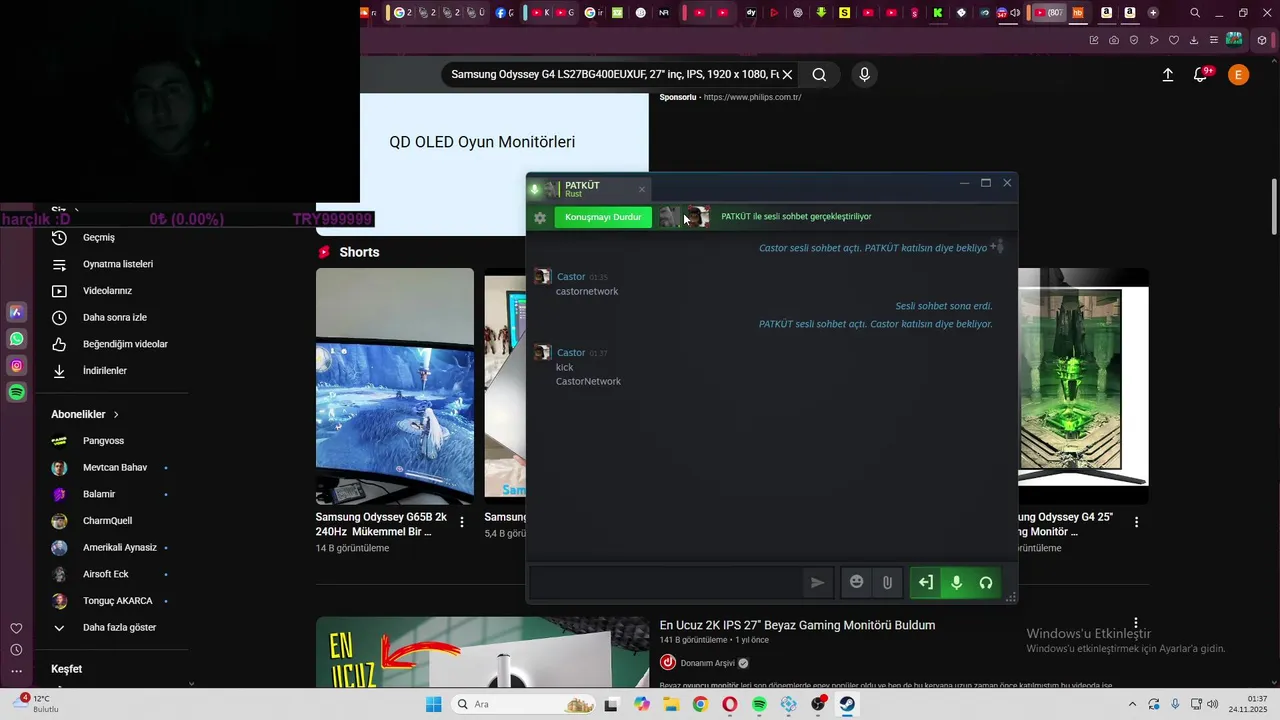1280x720 pixels.
Task: Open Geçmiş in YouTube sidebar
Action: coord(98,238)
